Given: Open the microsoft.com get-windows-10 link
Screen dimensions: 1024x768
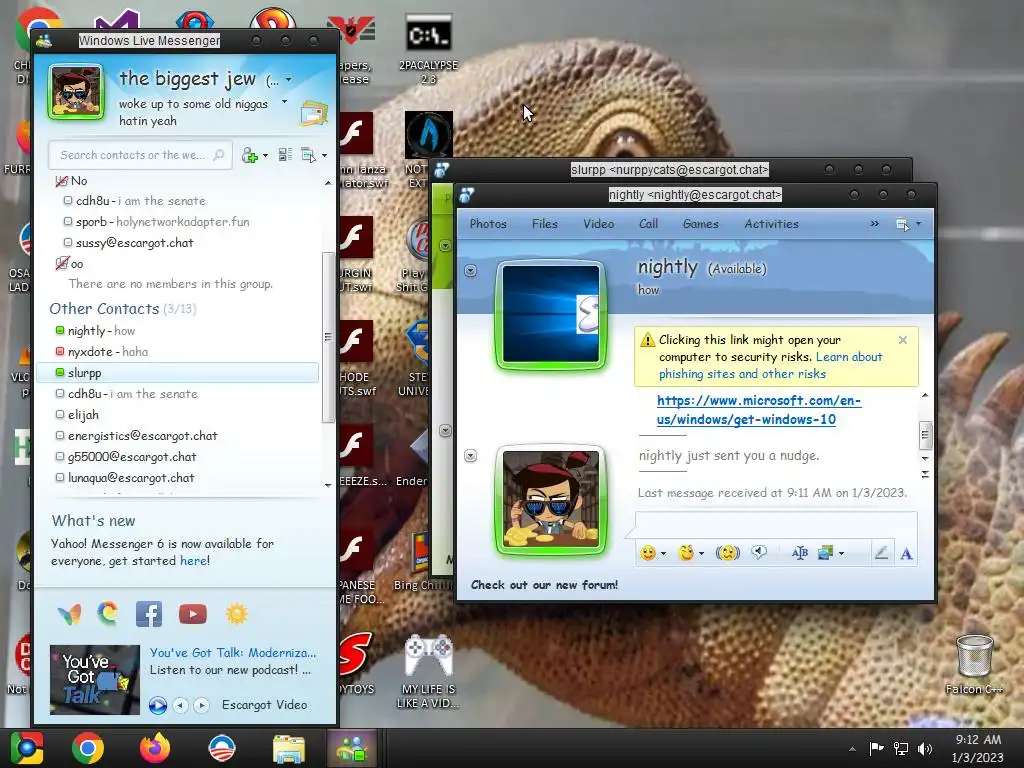Looking at the screenshot, I should coord(759,410).
